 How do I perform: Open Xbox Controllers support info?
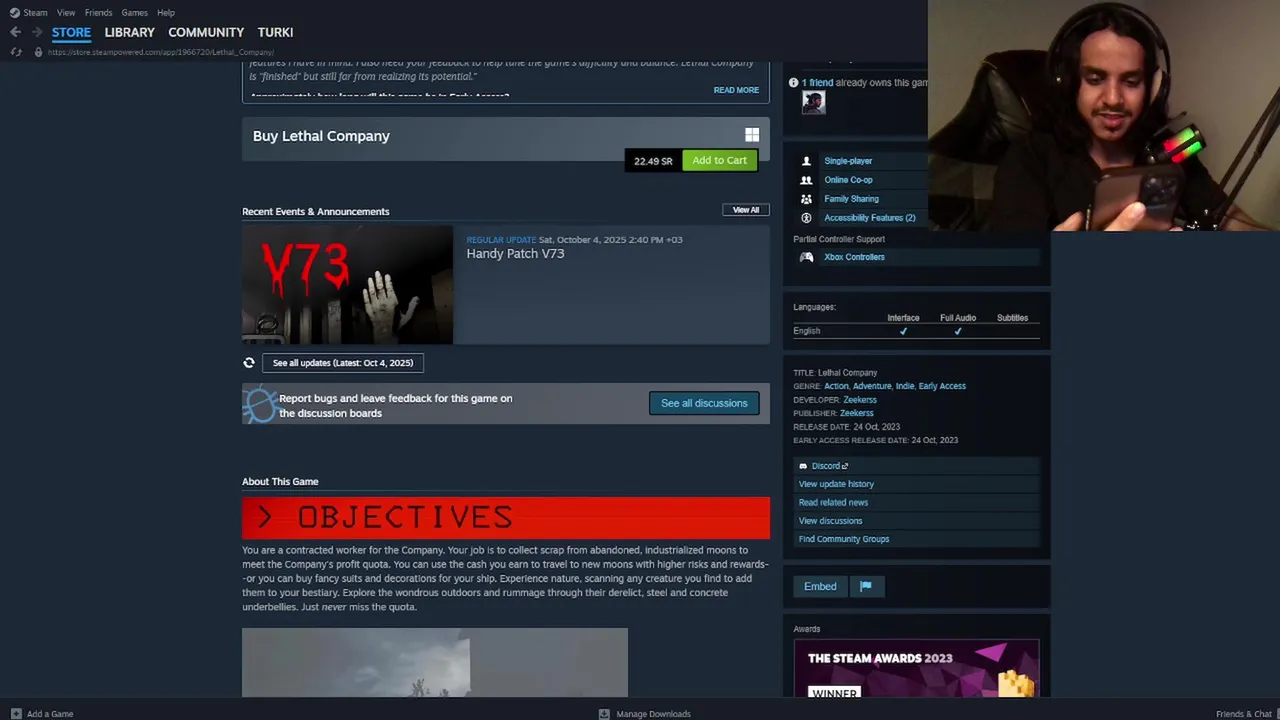click(854, 257)
